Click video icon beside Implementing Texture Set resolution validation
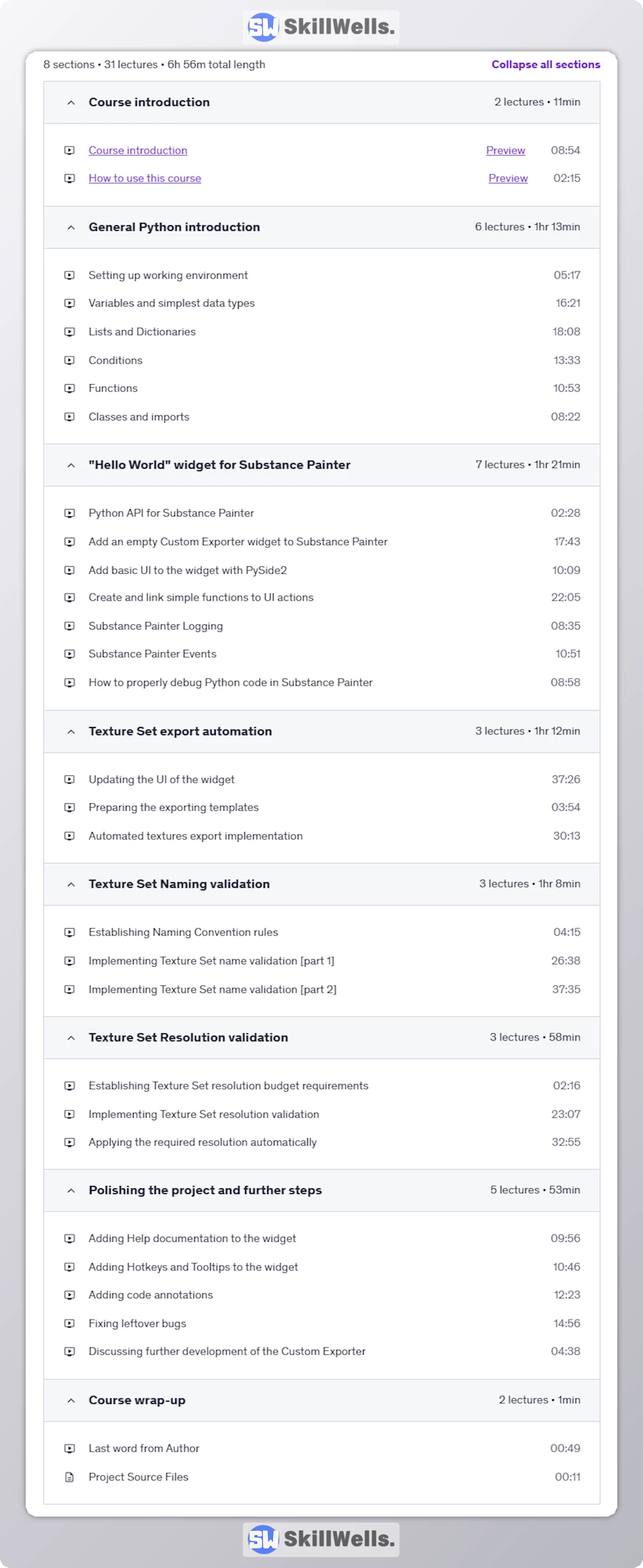The width and height of the screenshot is (643, 1568). [x=69, y=1115]
